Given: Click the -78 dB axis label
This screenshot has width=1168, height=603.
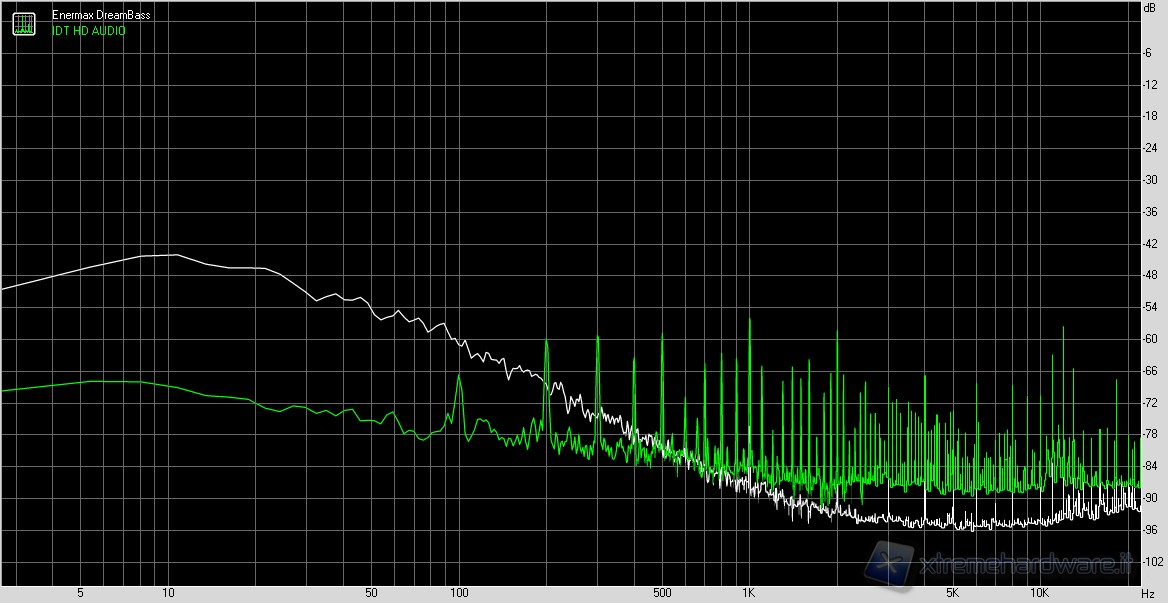Looking at the screenshot, I should (1150, 434).
